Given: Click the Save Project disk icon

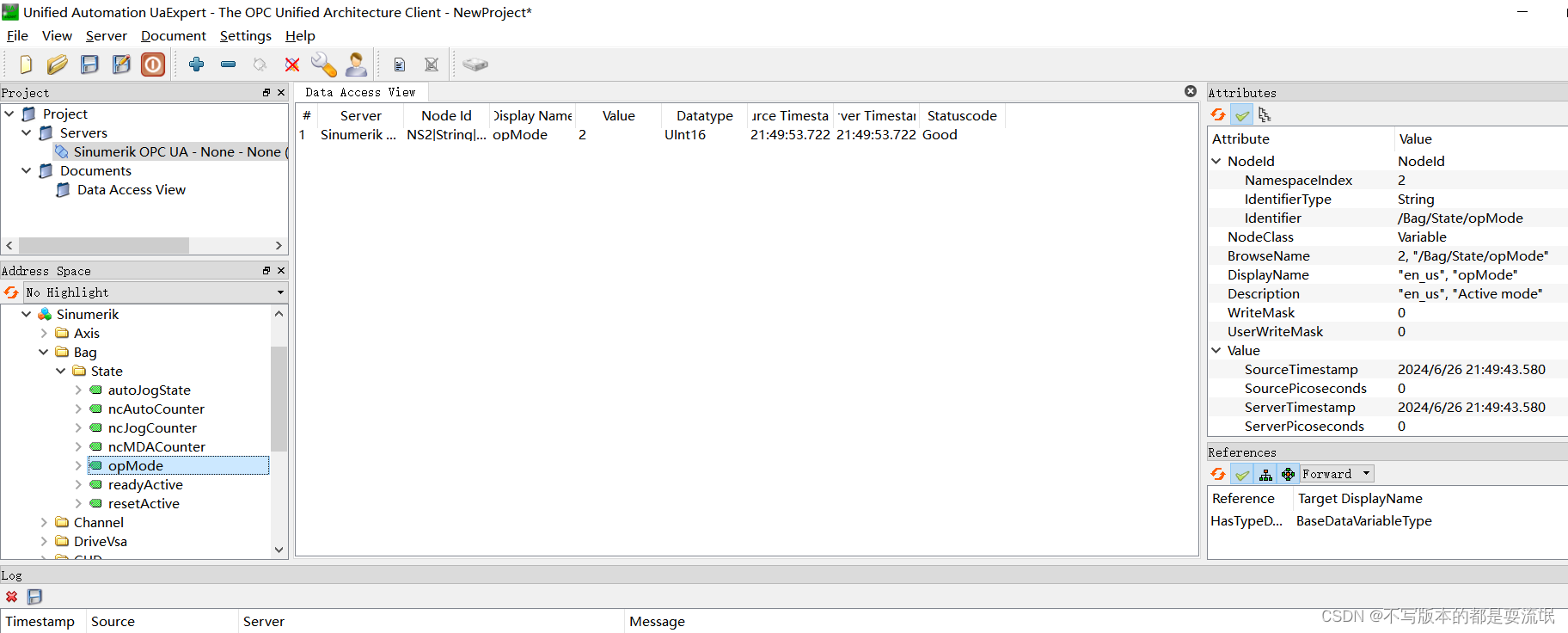Looking at the screenshot, I should (89, 65).
